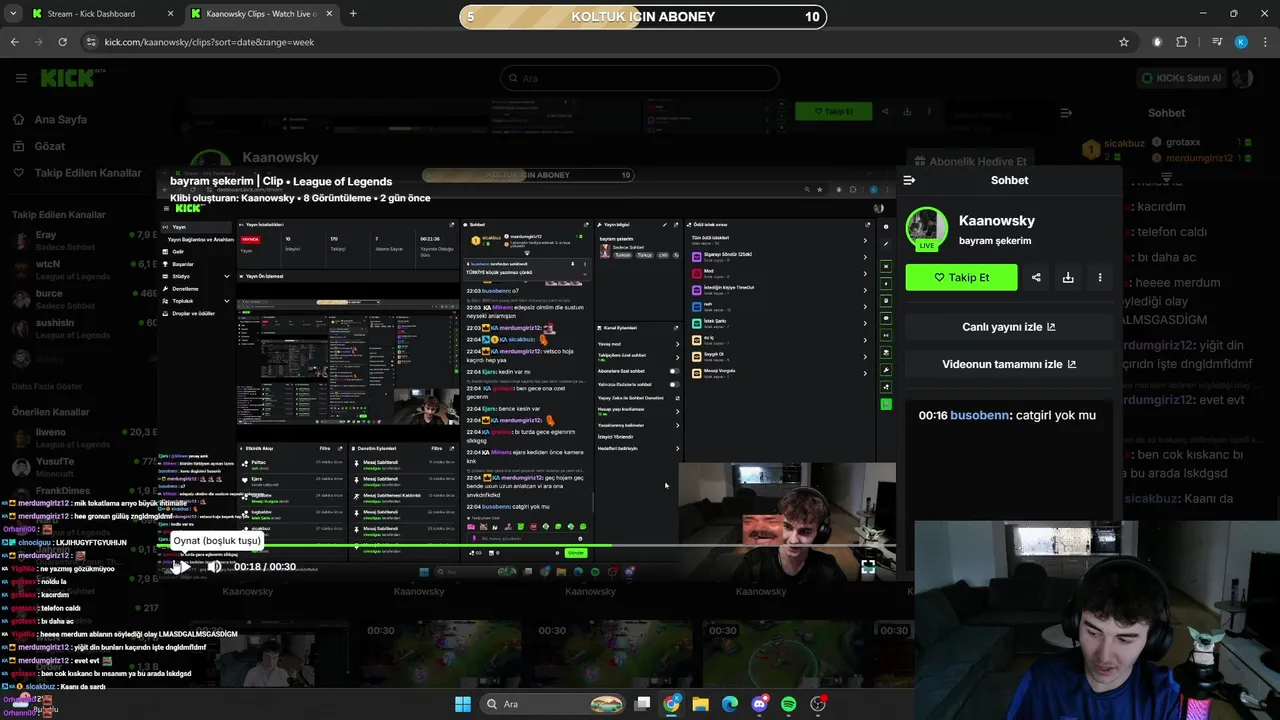
Task: Share the clip via share icon
Action: (1036, 277)
